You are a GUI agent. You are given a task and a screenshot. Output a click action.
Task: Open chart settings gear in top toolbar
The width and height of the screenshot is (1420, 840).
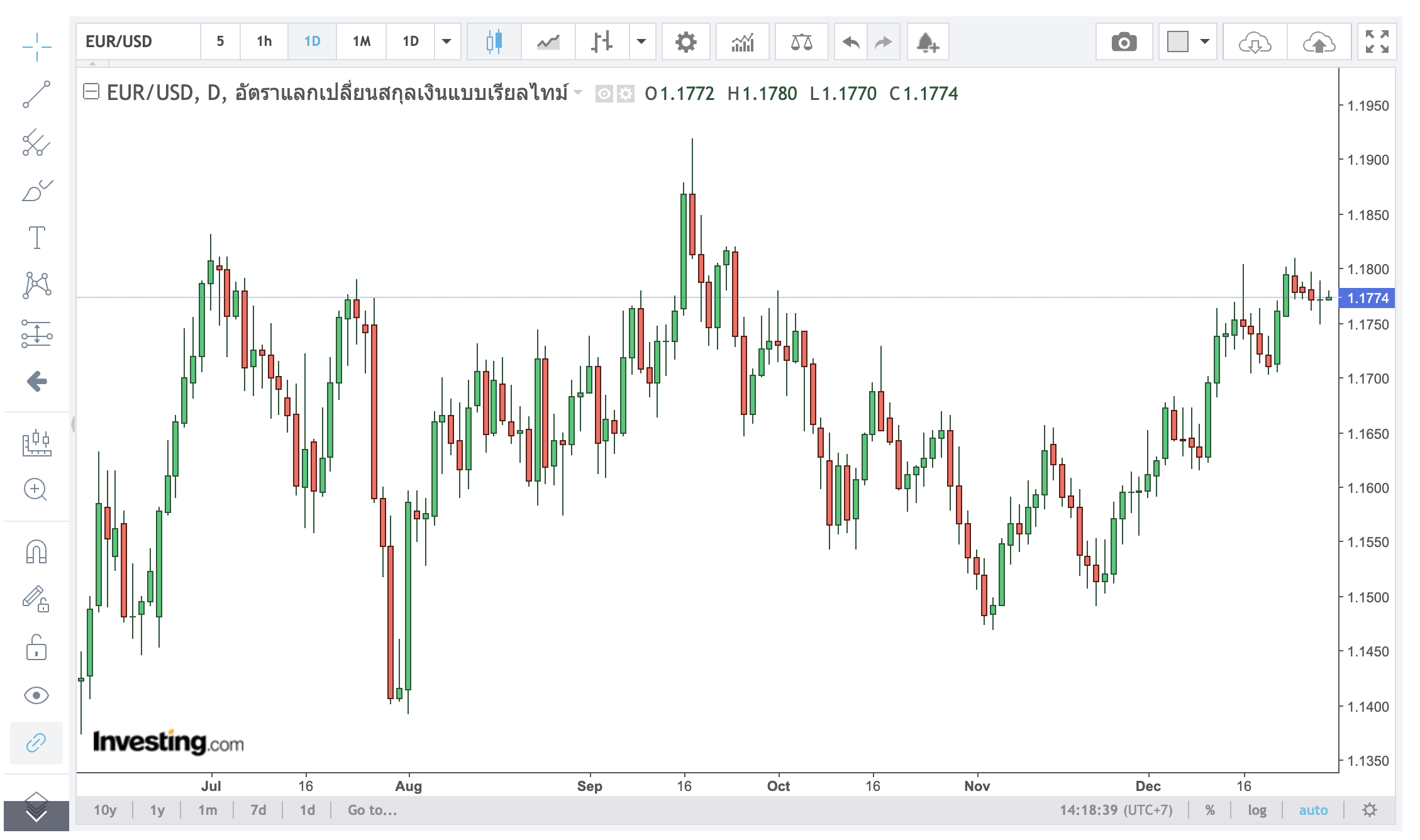(685, 42)
